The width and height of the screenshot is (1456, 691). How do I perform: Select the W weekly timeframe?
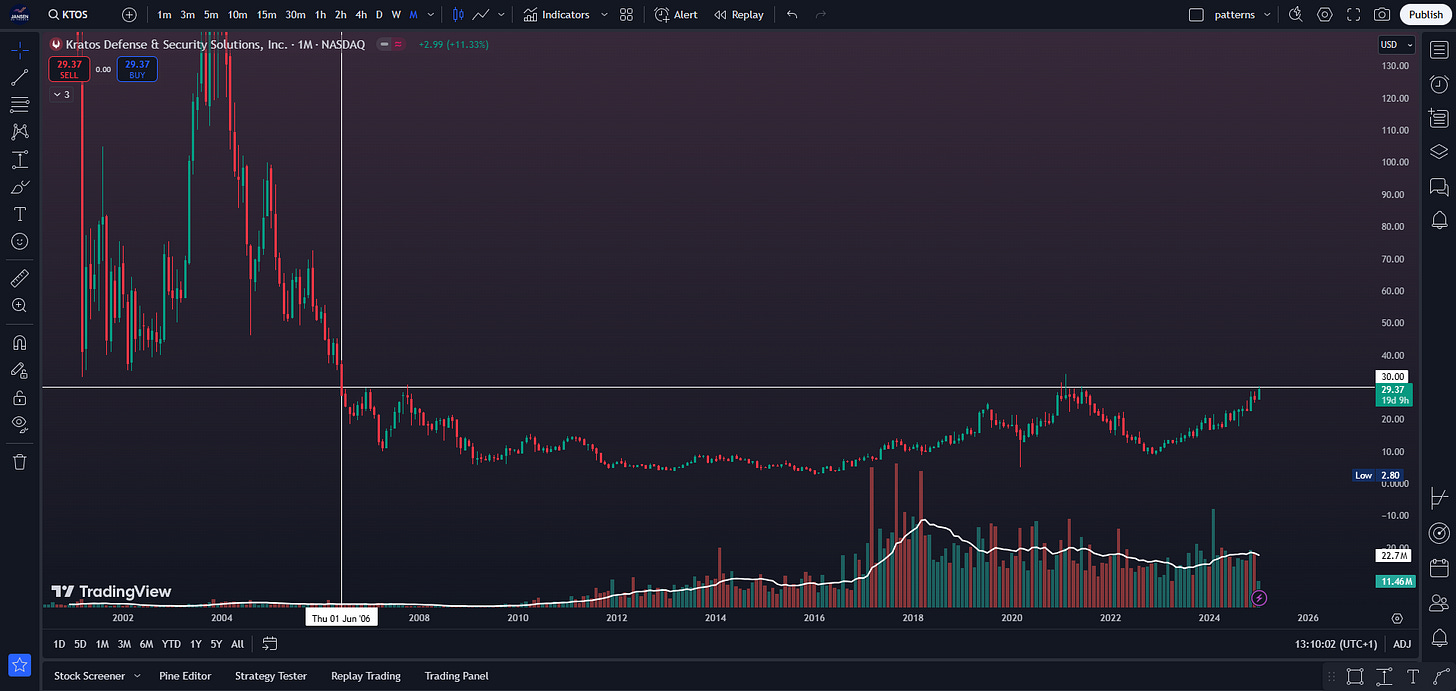(x=396, y=15)
